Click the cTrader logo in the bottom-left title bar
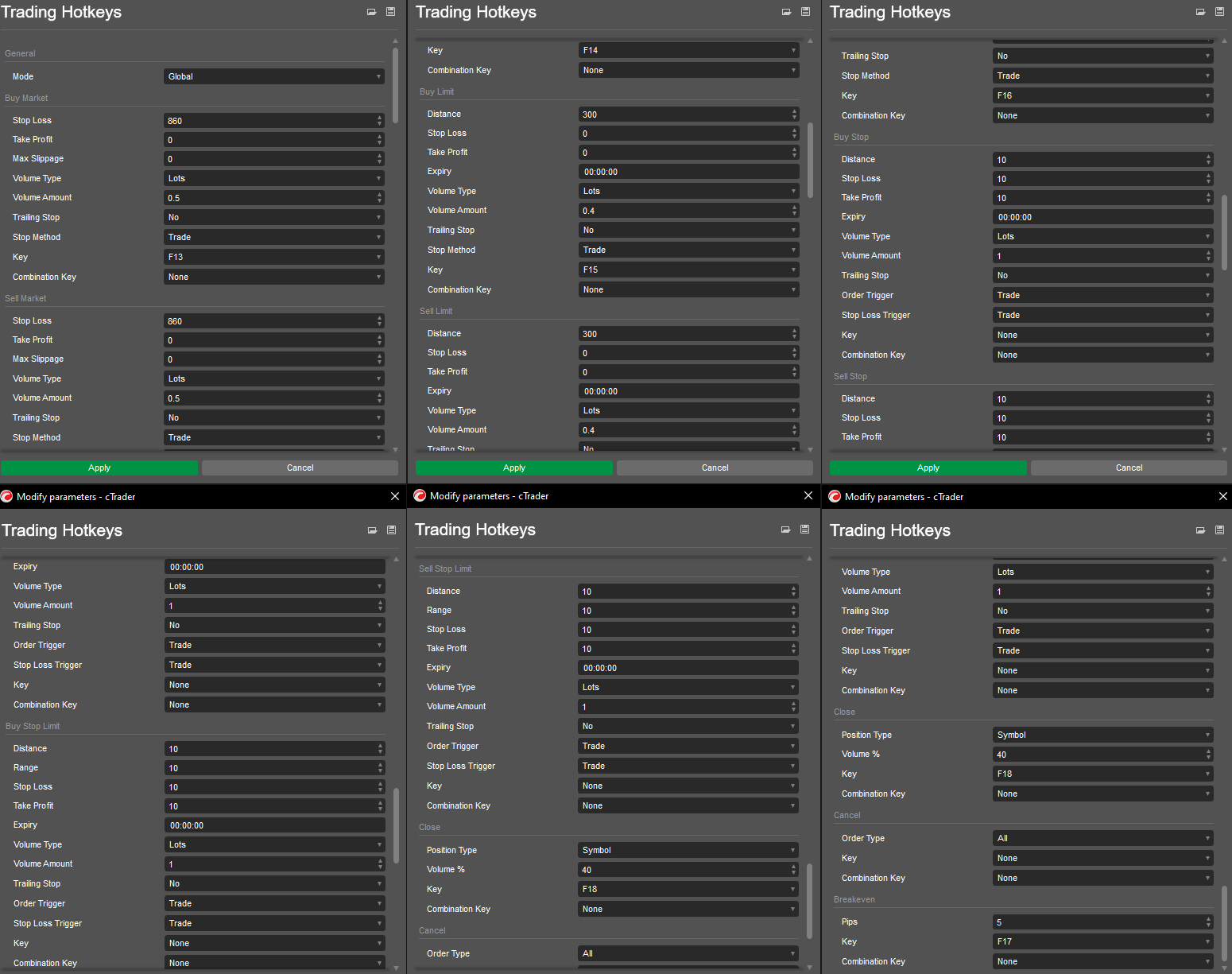 (6, 495)
